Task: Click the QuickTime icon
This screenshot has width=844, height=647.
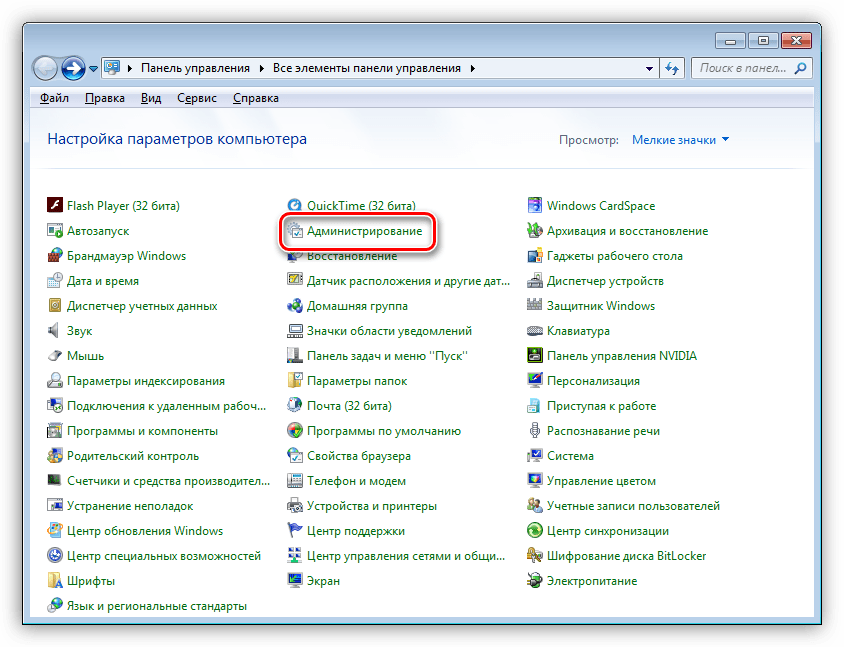Action: (x=296, y=206)
